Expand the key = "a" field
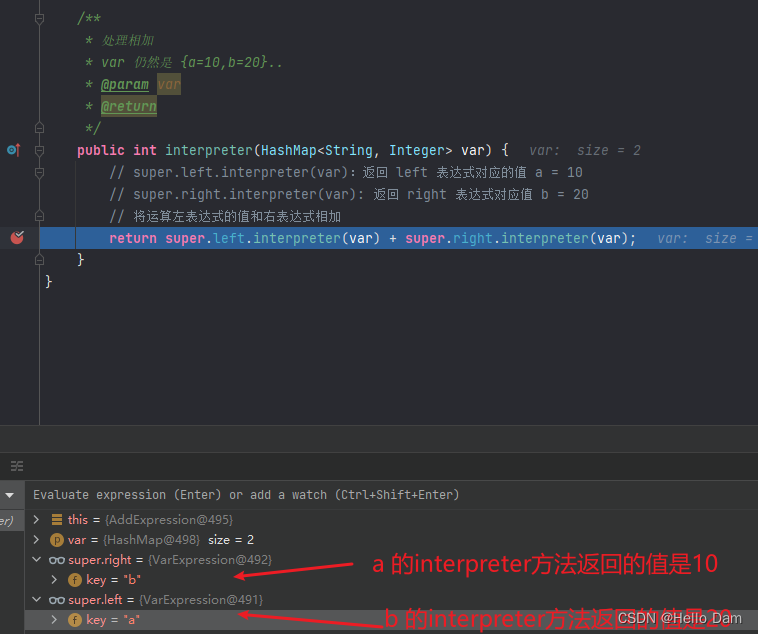 pos(54,619)
